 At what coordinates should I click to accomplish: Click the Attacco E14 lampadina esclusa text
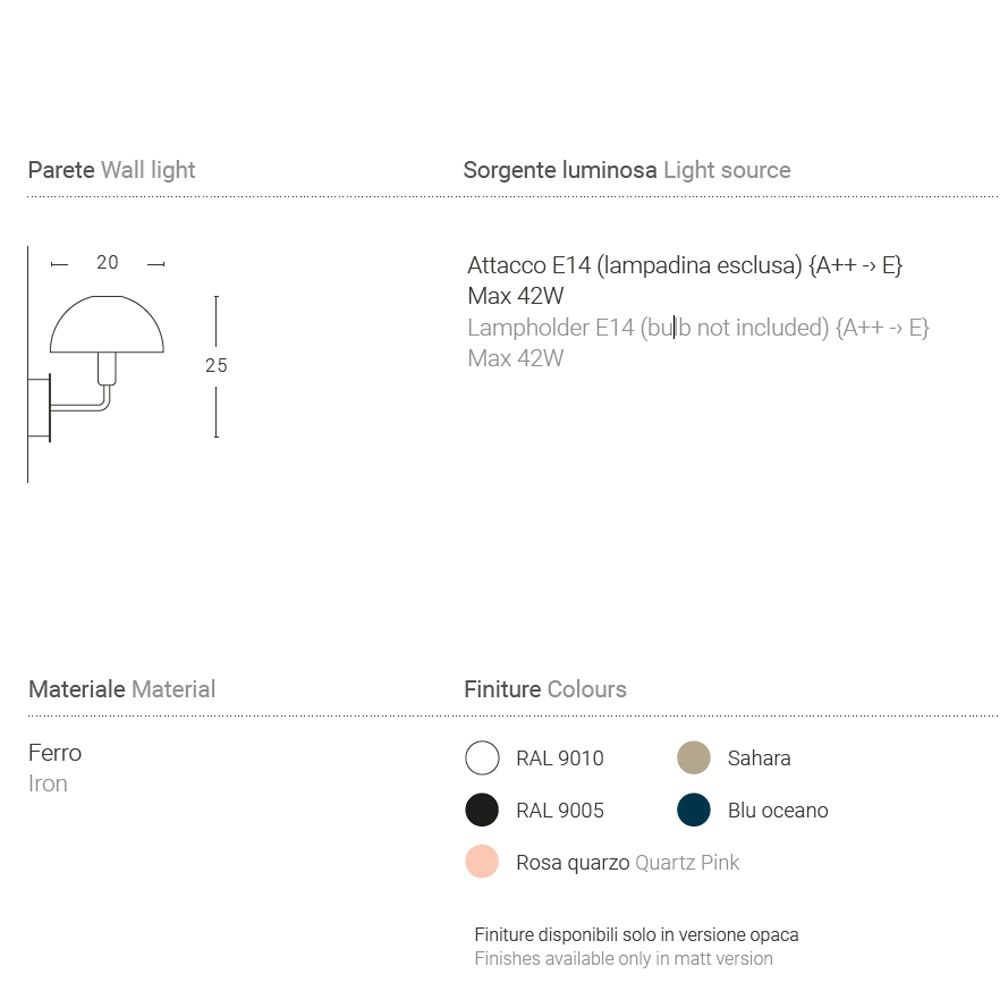(x=685, y=265)
